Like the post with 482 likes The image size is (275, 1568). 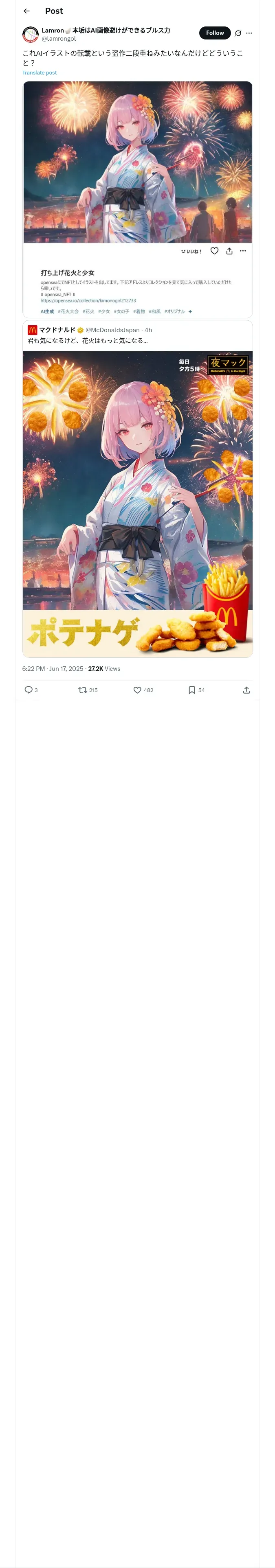point(138,690)
